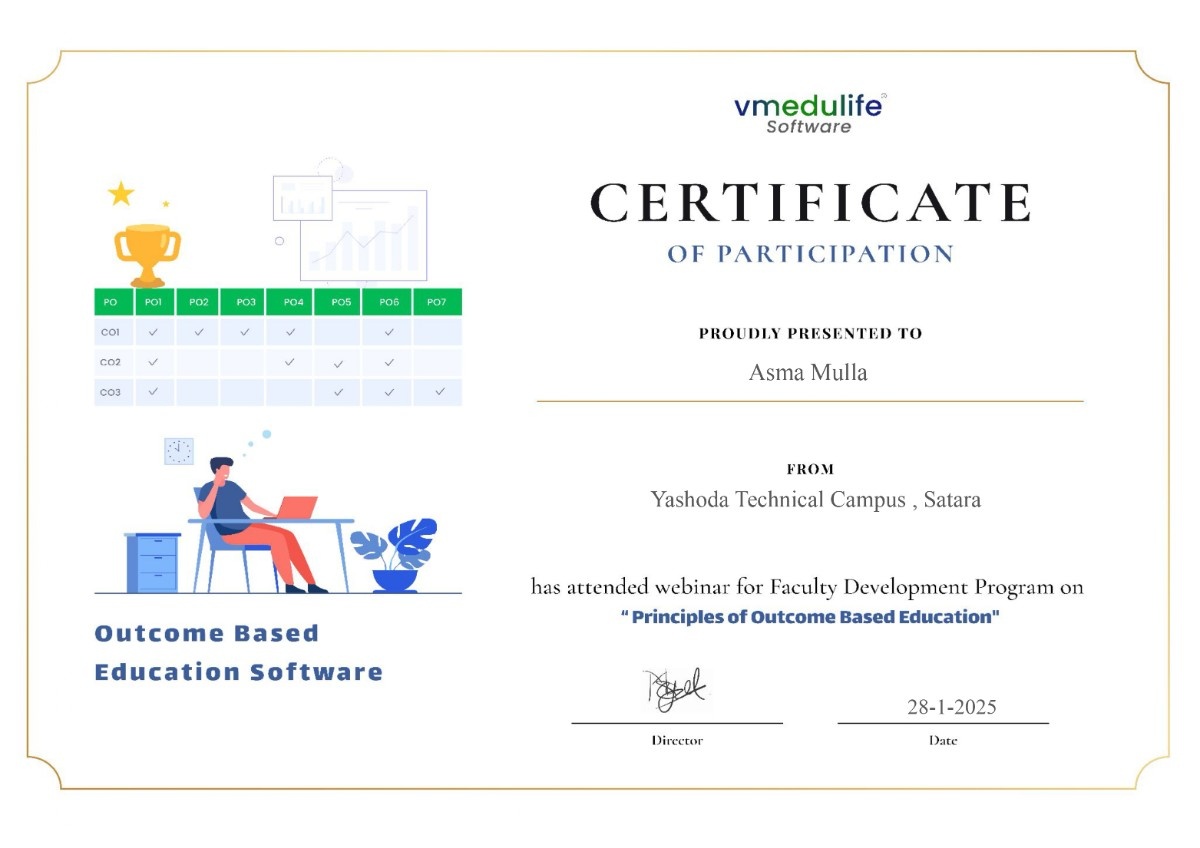Viewport: 1200px width, 848px height.
Task: Click the blue potted plant
Action: point(396,555)
